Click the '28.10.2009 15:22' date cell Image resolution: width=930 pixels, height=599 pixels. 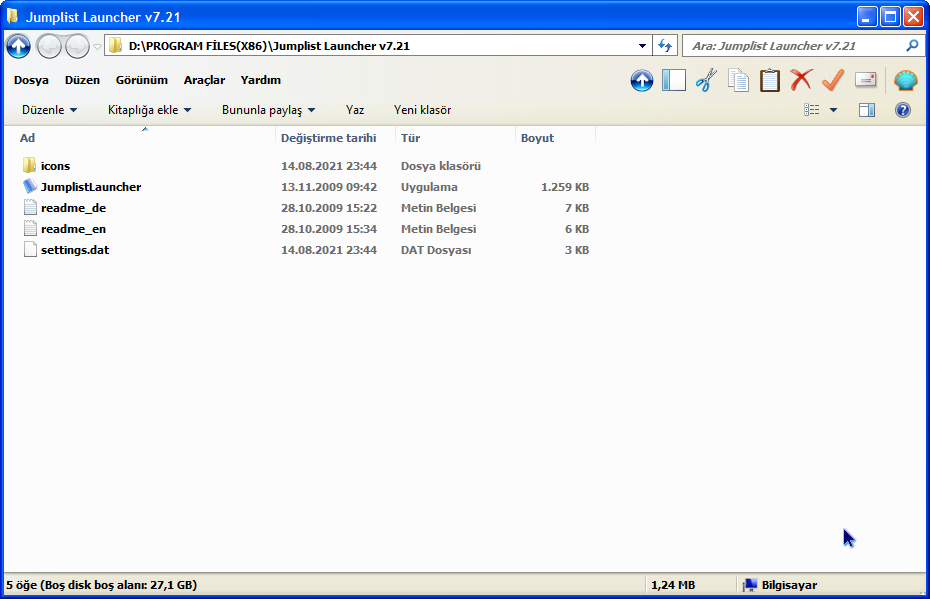pyautogui.click(x=329, y=208)
